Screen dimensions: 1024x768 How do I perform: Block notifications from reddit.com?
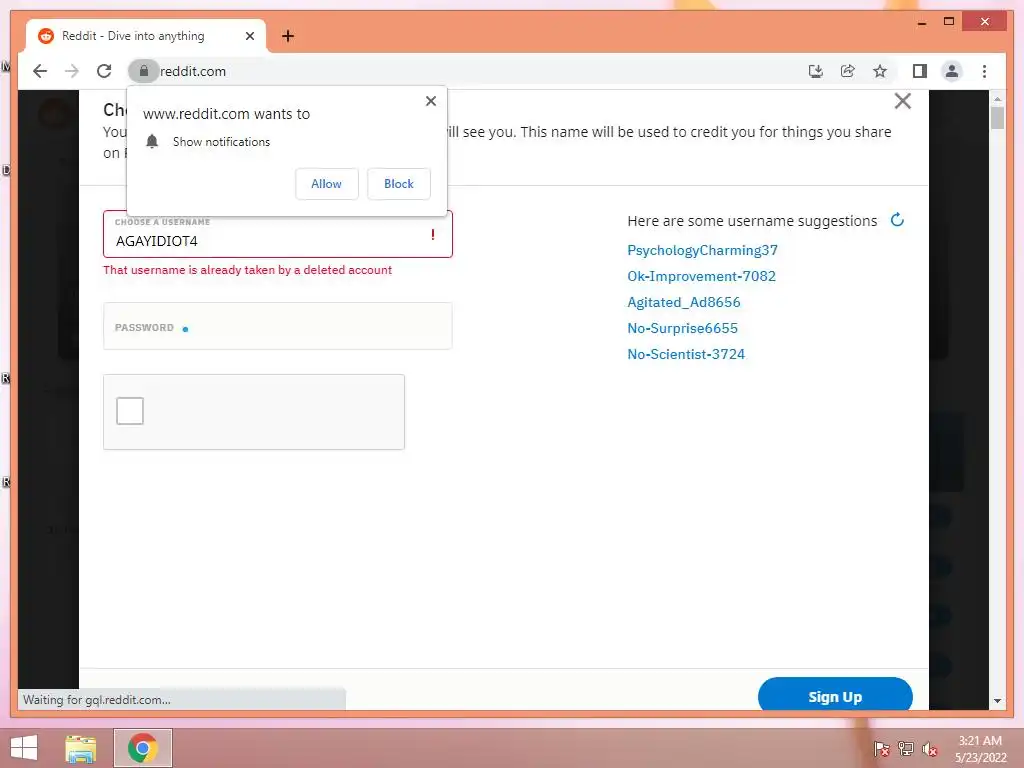coord(398,184)
